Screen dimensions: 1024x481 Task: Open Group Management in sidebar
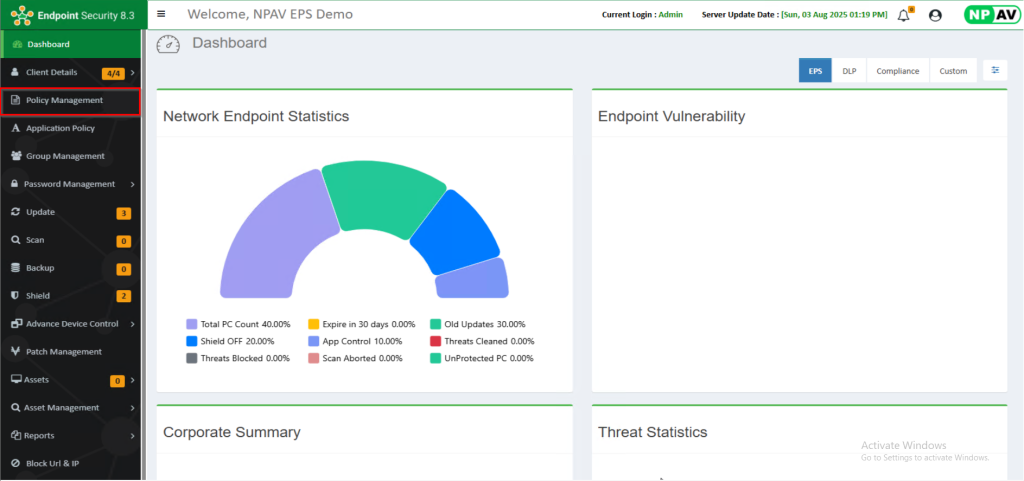[65, 156]
